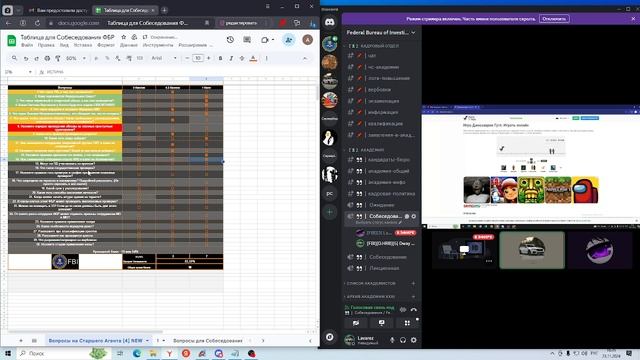Expand the Архив академии category

(371, 297)
